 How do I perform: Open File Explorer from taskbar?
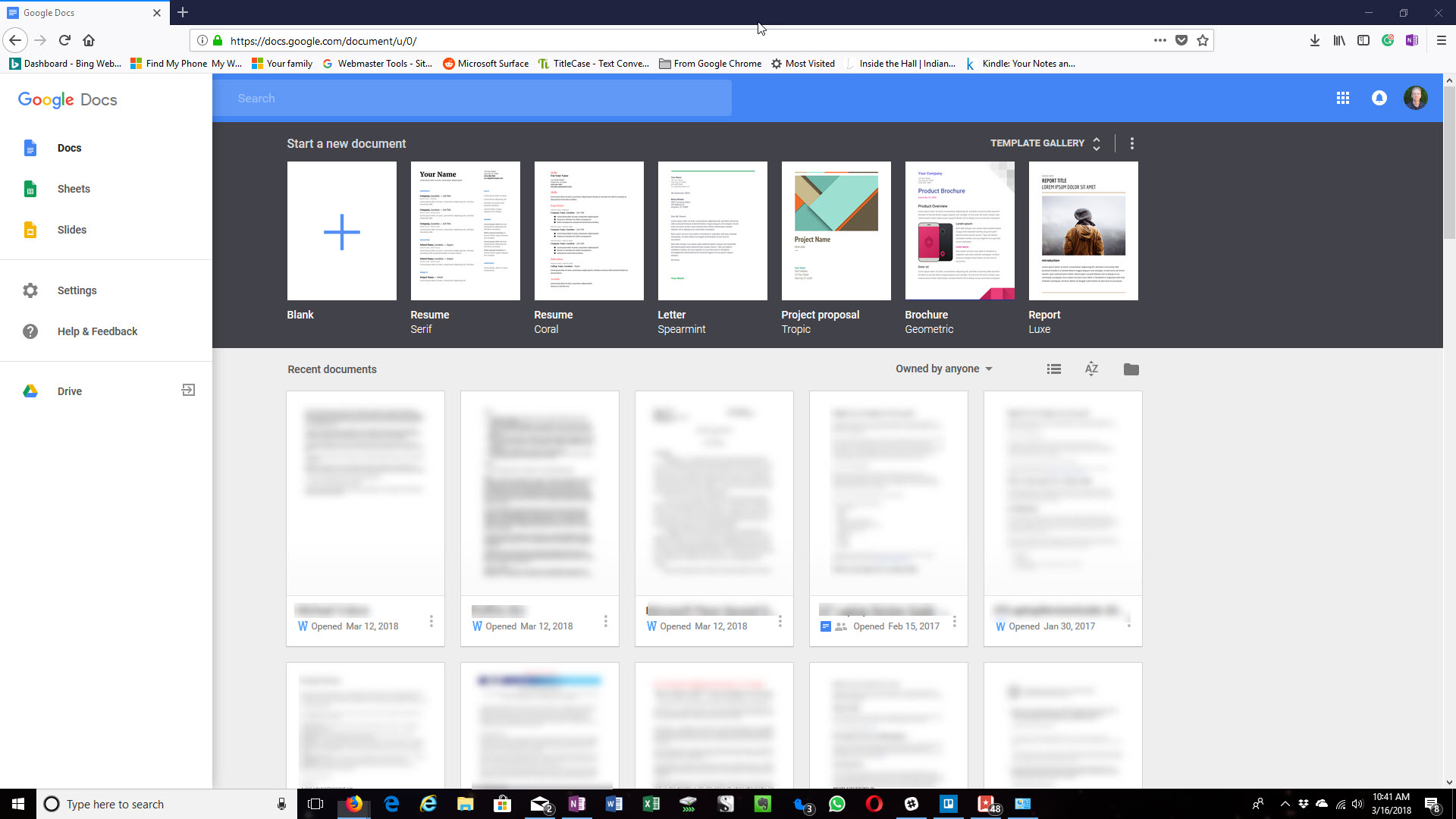pos(465,804)
